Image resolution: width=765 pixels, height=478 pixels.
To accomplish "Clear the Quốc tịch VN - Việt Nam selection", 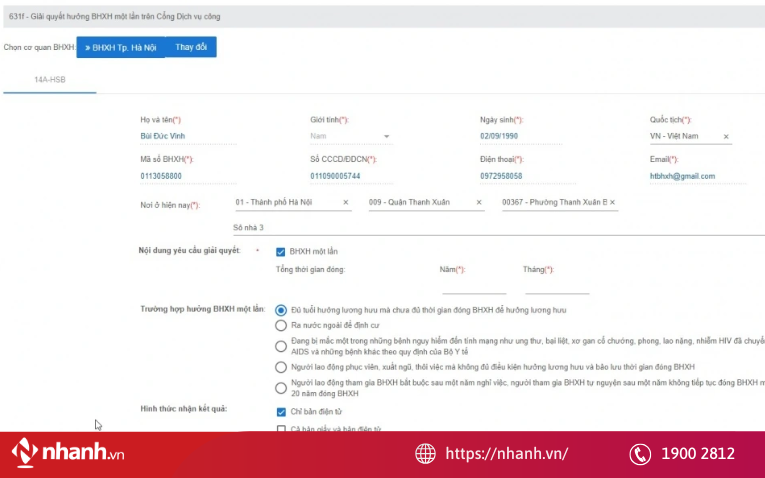I will tap(726, 137).
